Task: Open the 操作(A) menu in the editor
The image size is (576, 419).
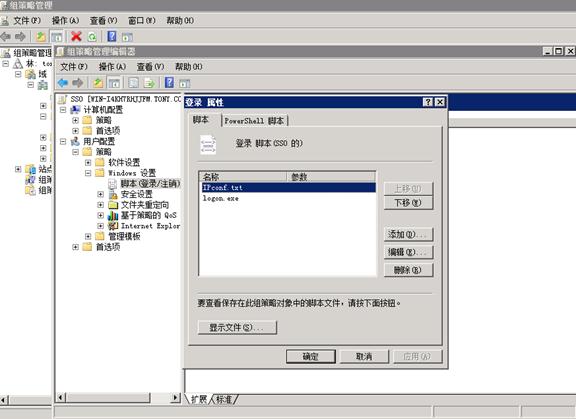Action: pos(112,67)
